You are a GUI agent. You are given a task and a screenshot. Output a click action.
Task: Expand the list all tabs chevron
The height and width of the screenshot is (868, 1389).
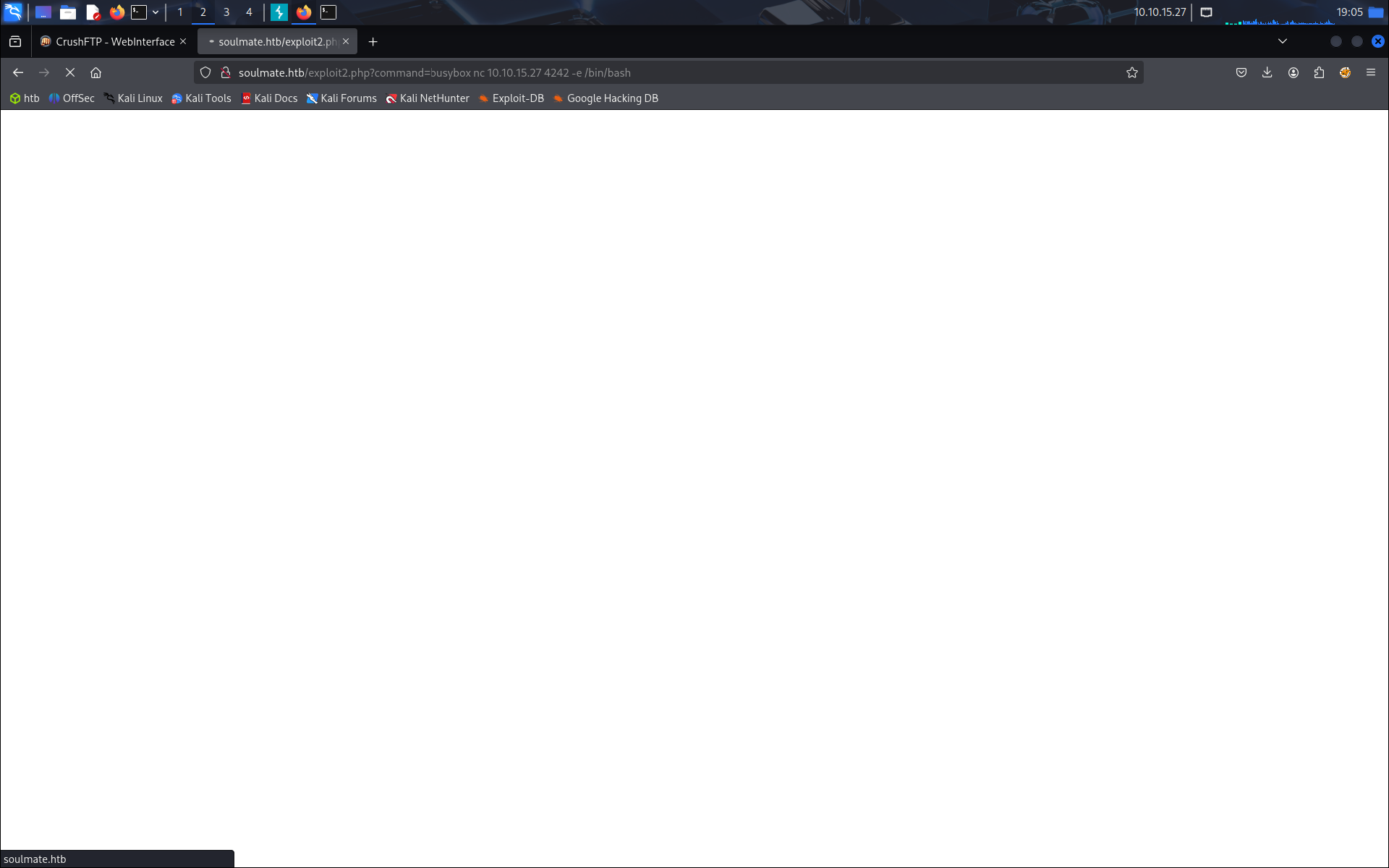pos(1282,41)
